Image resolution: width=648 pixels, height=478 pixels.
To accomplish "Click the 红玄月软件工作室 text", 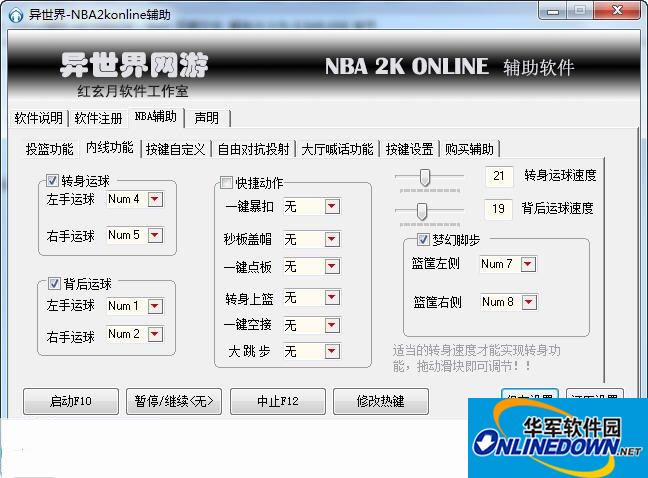I will coord(133,91).
